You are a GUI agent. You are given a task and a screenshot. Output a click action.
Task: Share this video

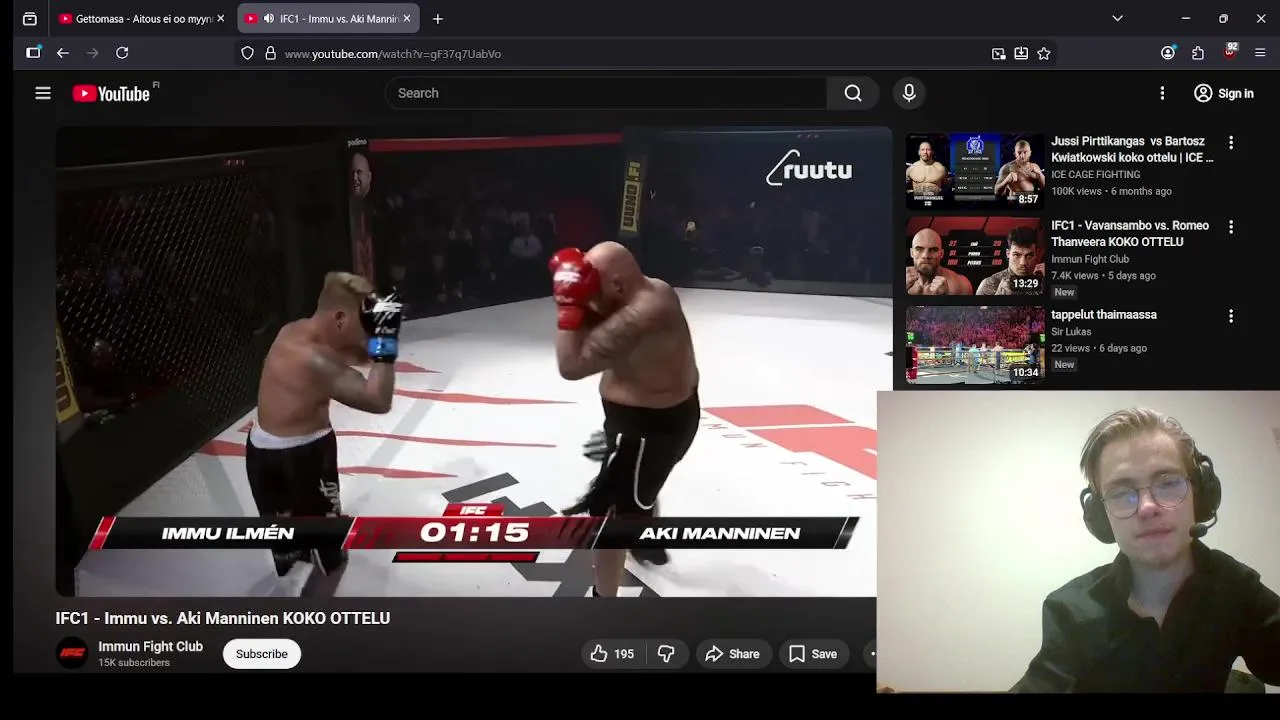click(733, 654)
